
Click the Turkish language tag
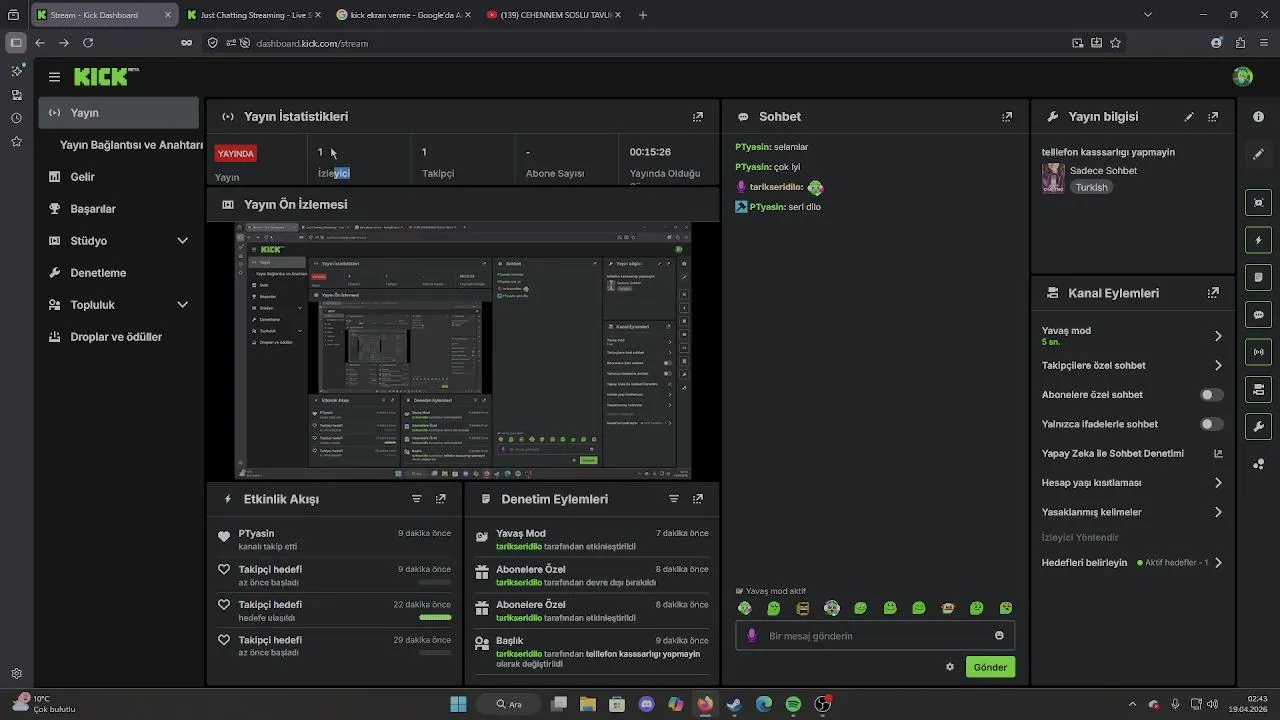(1091, 187)
